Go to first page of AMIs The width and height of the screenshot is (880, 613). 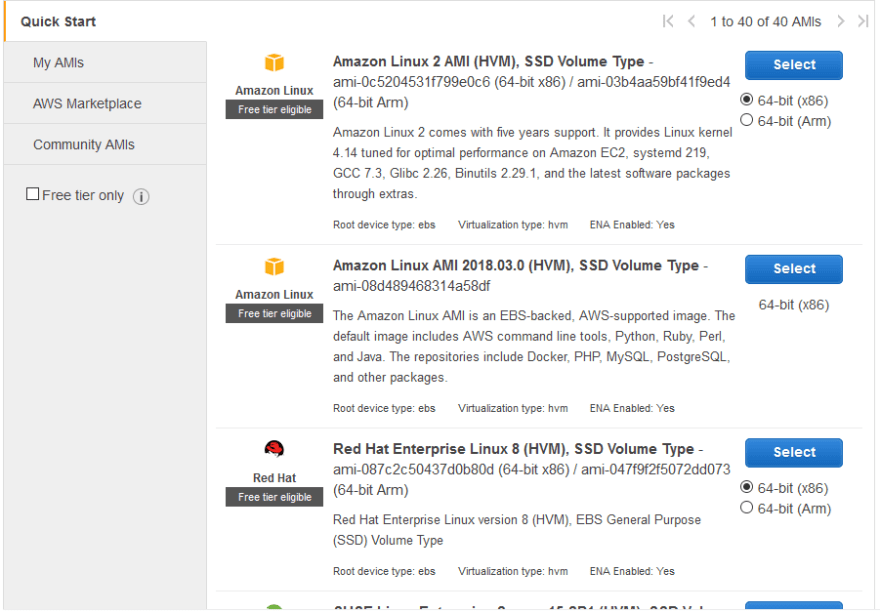coord(668,21)
